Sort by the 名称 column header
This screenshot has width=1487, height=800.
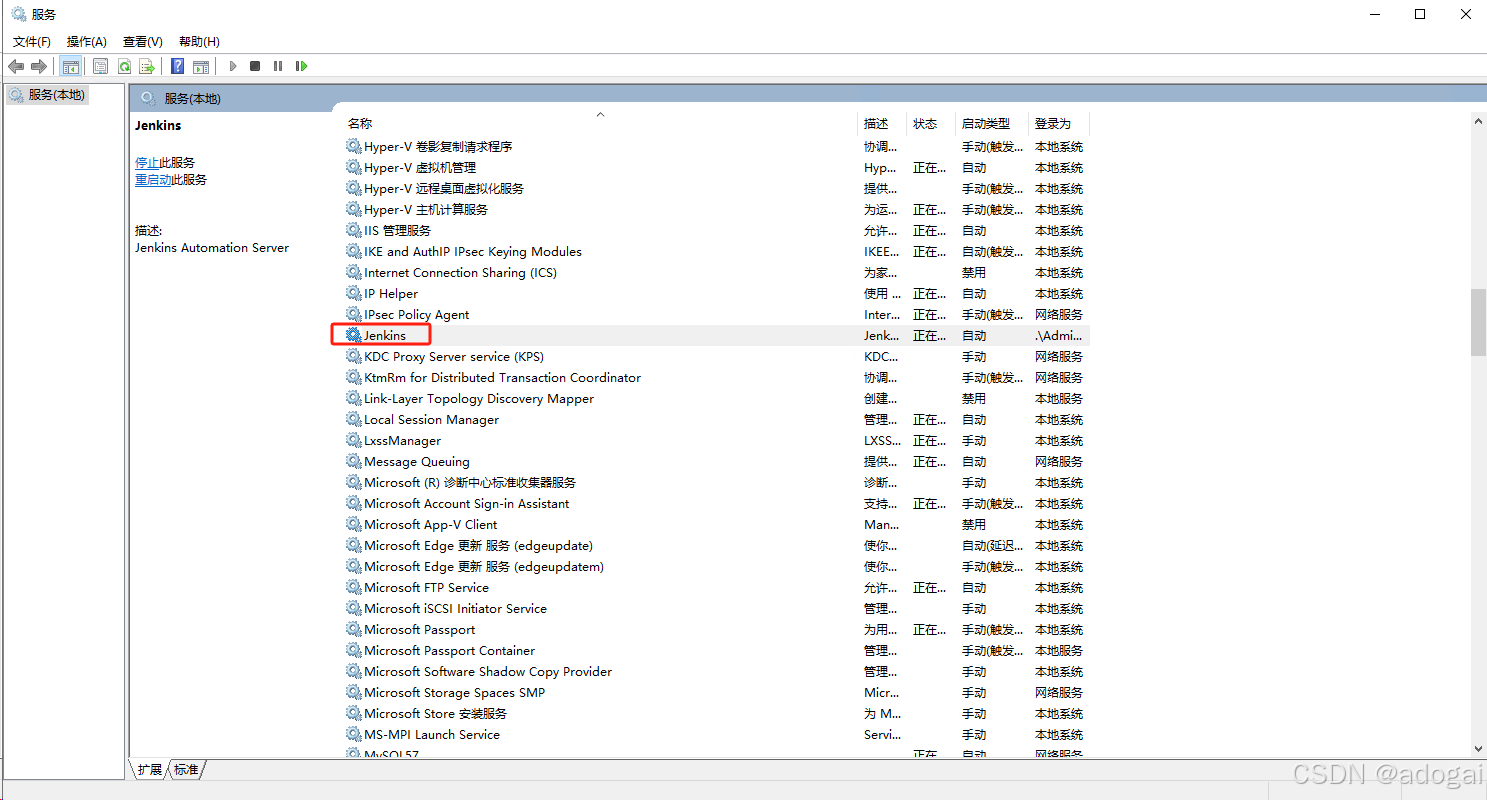pos(600,124)
